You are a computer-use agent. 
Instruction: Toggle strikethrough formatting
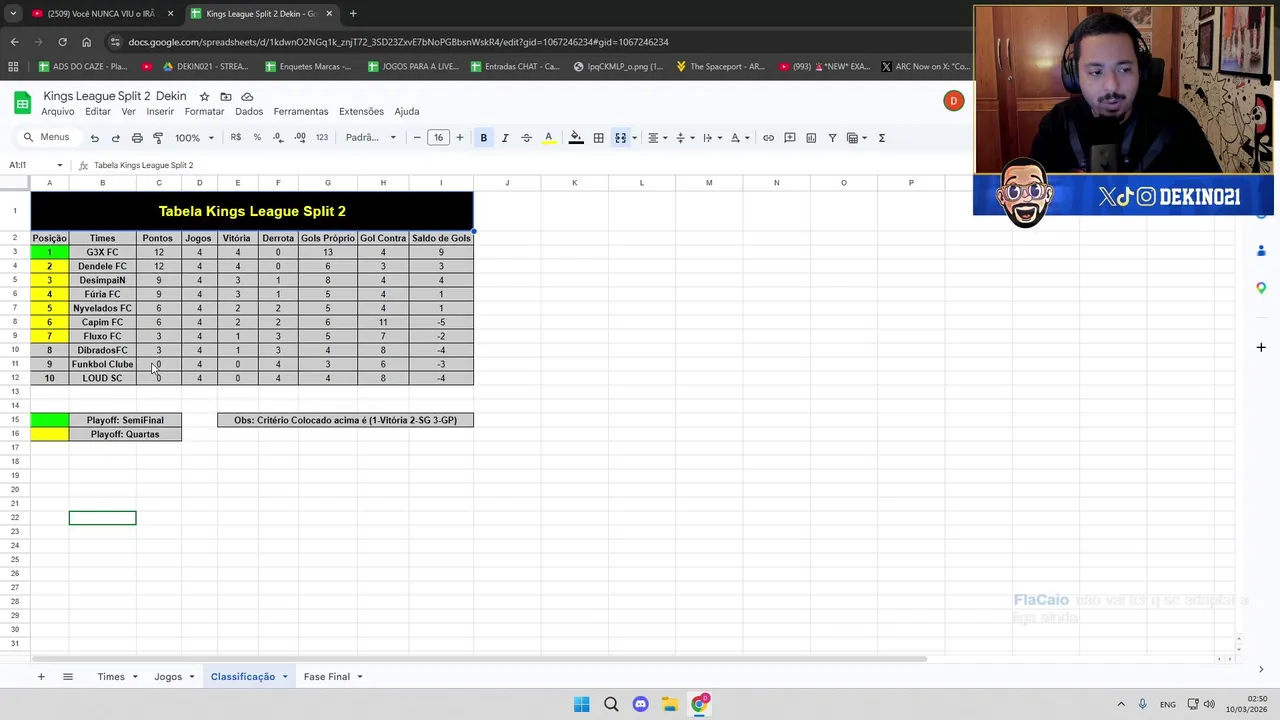coord(526,138)
